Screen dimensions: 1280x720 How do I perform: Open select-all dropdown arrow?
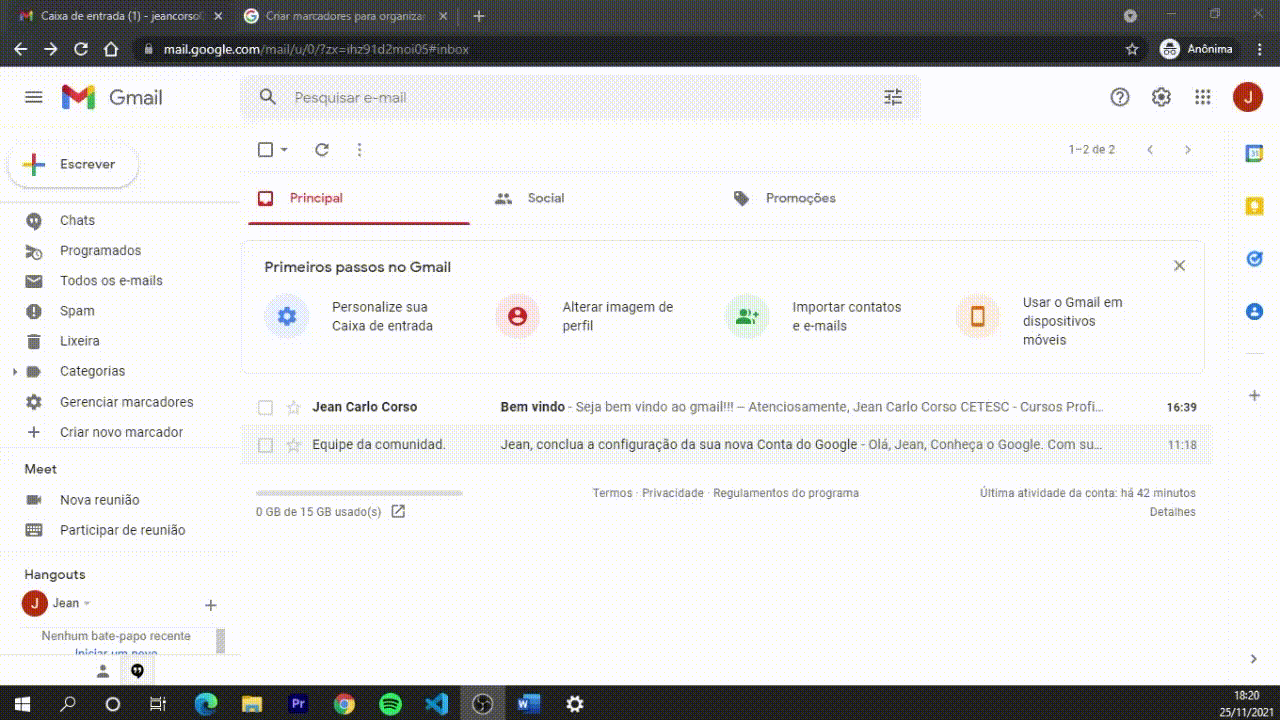pyautogui.click(x=284, y=150)
